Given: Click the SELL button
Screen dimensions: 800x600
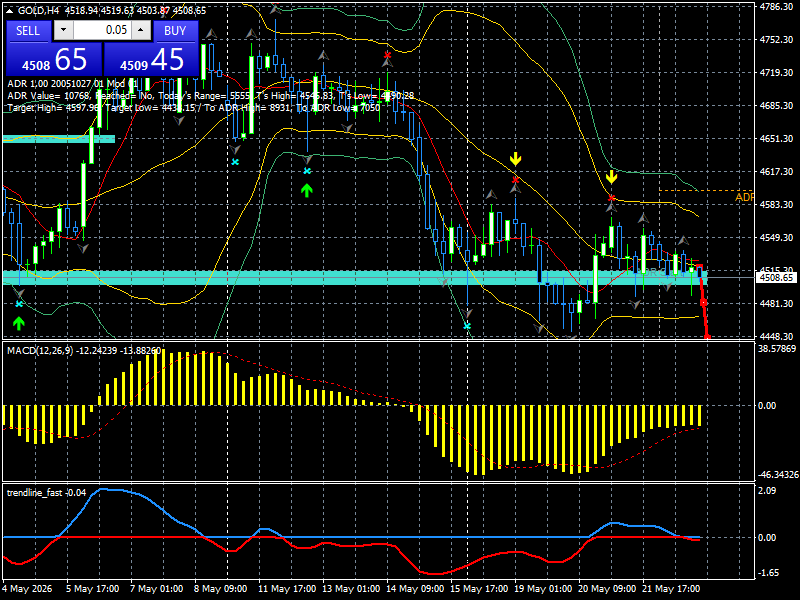Looking at the screenshot, I should (x=28, y=31).
